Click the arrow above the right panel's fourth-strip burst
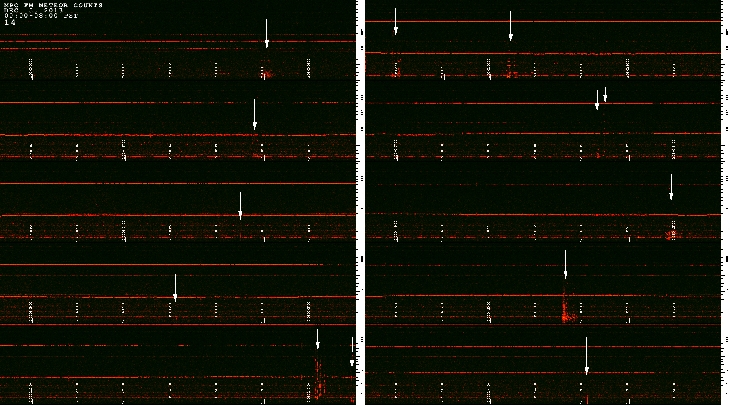 pyautogui.click(x=566, y=265)
